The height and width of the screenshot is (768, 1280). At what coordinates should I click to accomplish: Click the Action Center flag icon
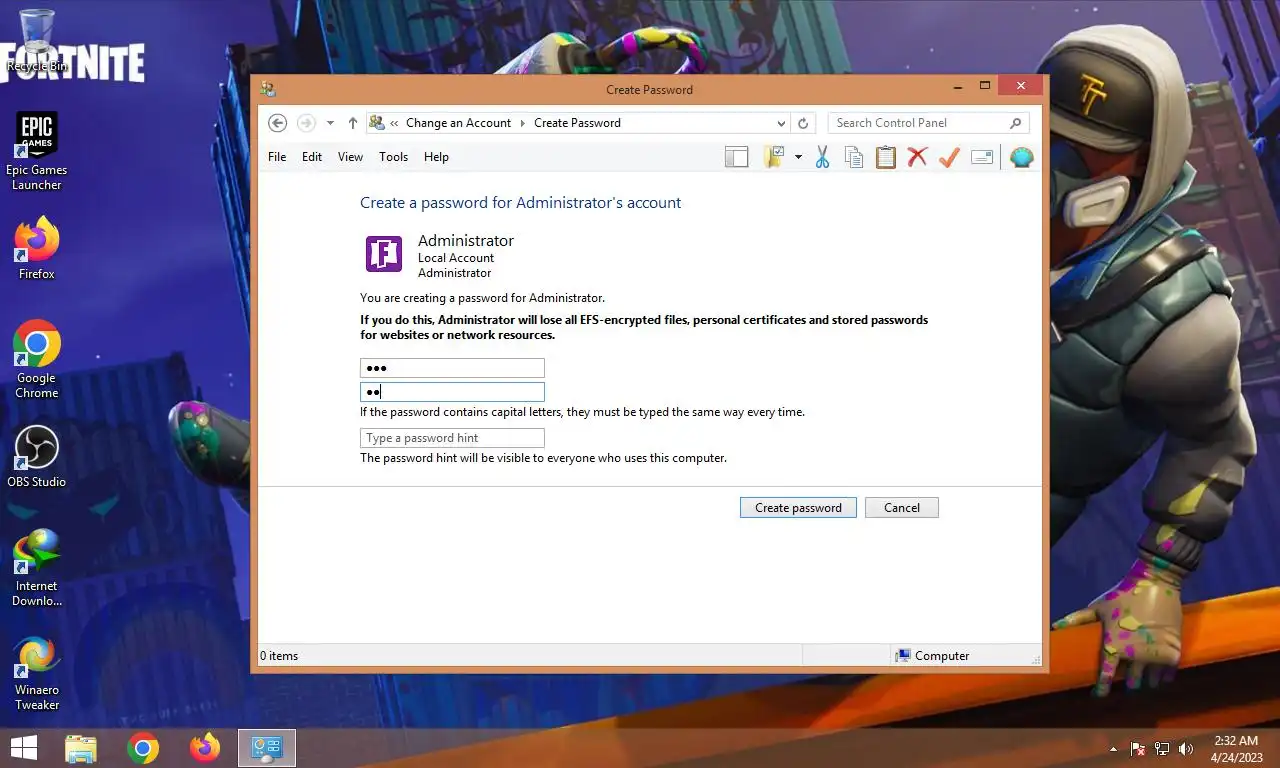click(x=1137, y=749)
